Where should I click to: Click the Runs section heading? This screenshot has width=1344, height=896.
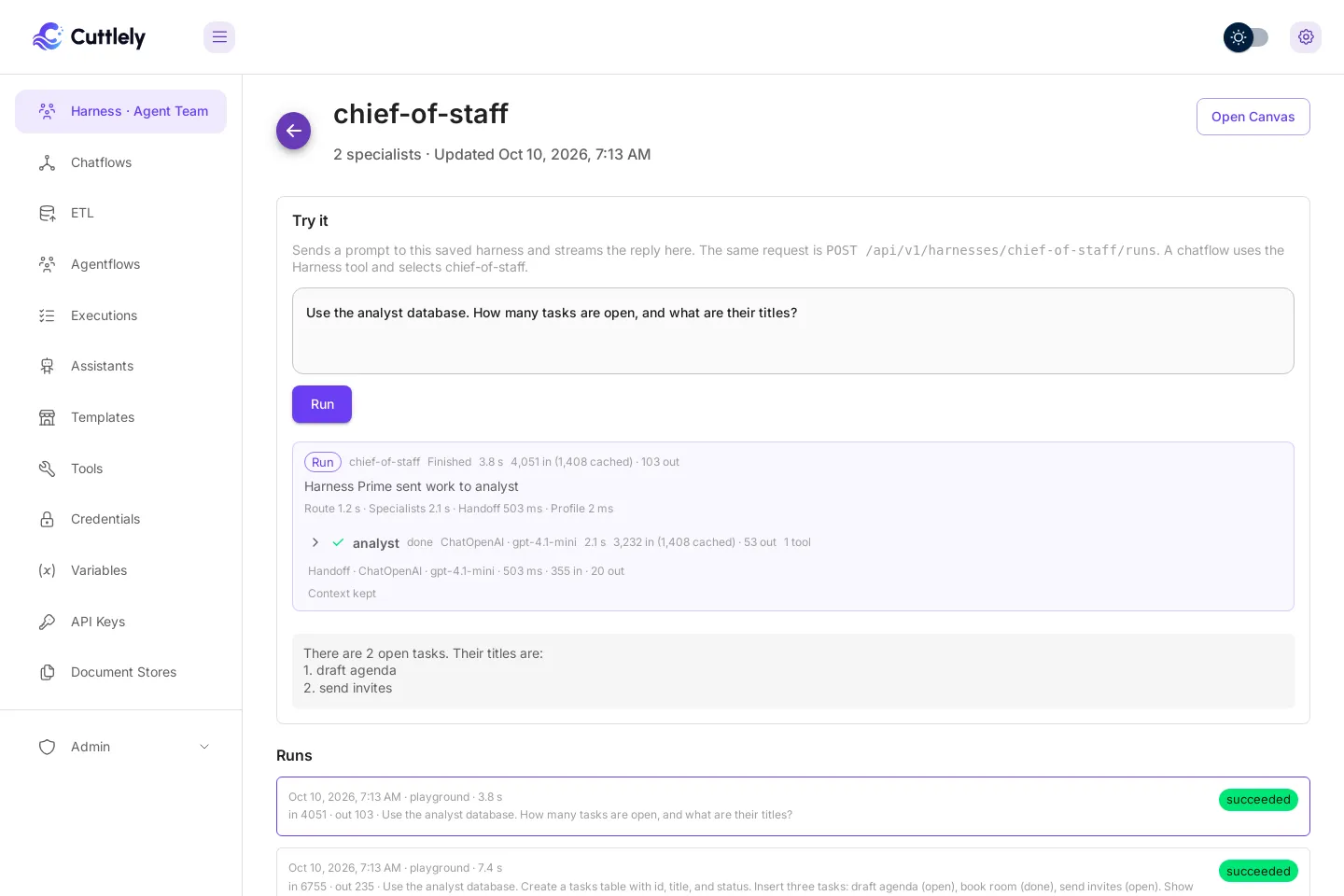tap(294, 756)
